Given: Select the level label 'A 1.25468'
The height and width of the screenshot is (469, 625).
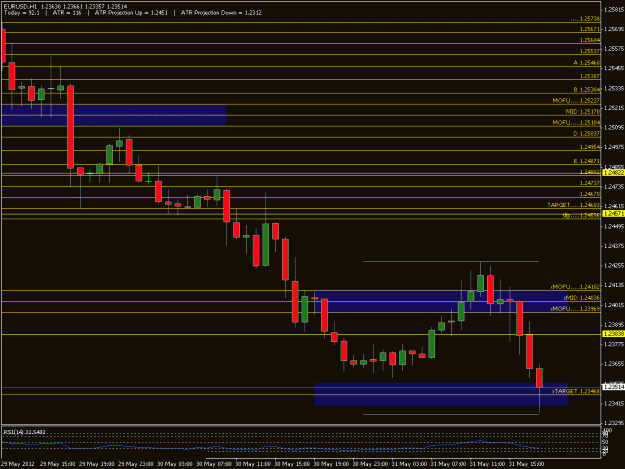Looking at the screenshot, I should click(x=586, y=63).
